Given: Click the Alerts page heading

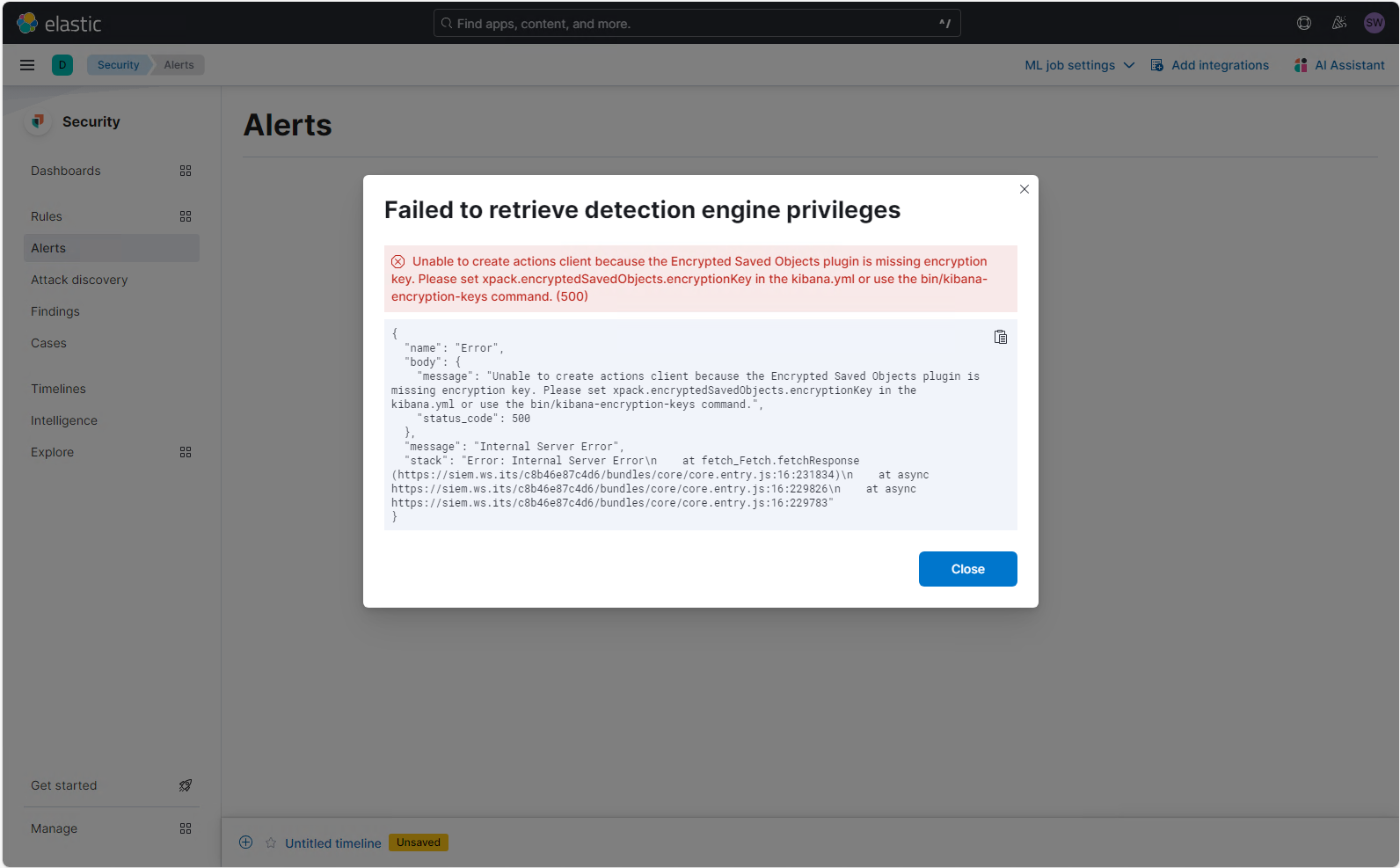Looking at the screenshot, I should [288, 125].
